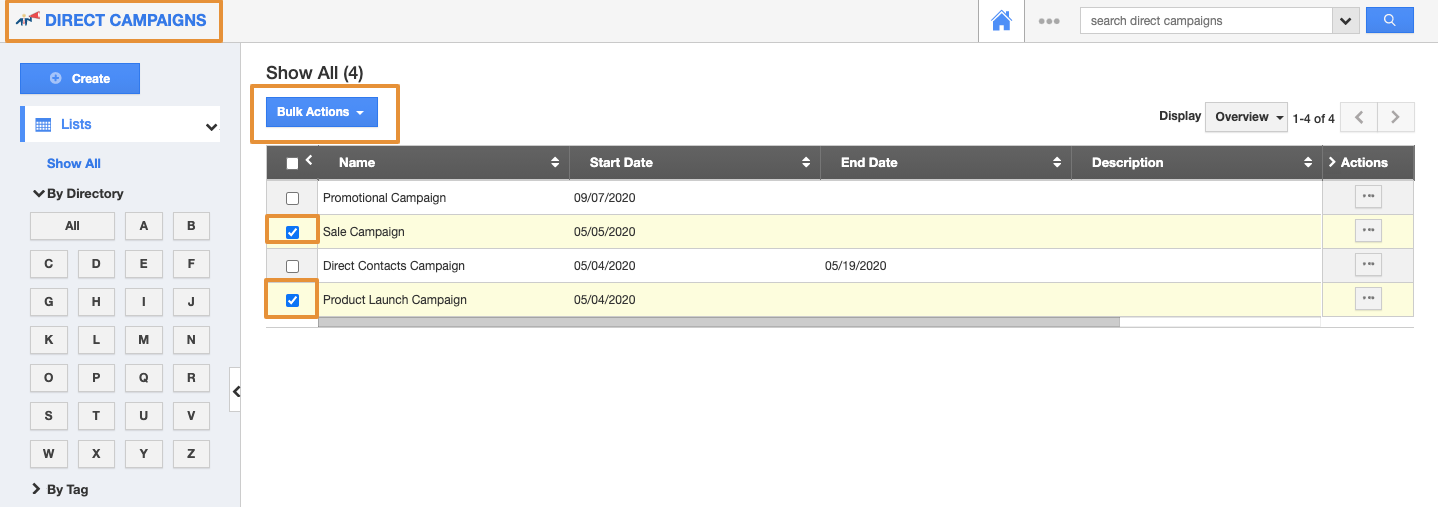The width and height of the screenshot is (1438, 507).
Task: Open actions menu for Direct Contacts Campaign
Action: (1367, 265)
